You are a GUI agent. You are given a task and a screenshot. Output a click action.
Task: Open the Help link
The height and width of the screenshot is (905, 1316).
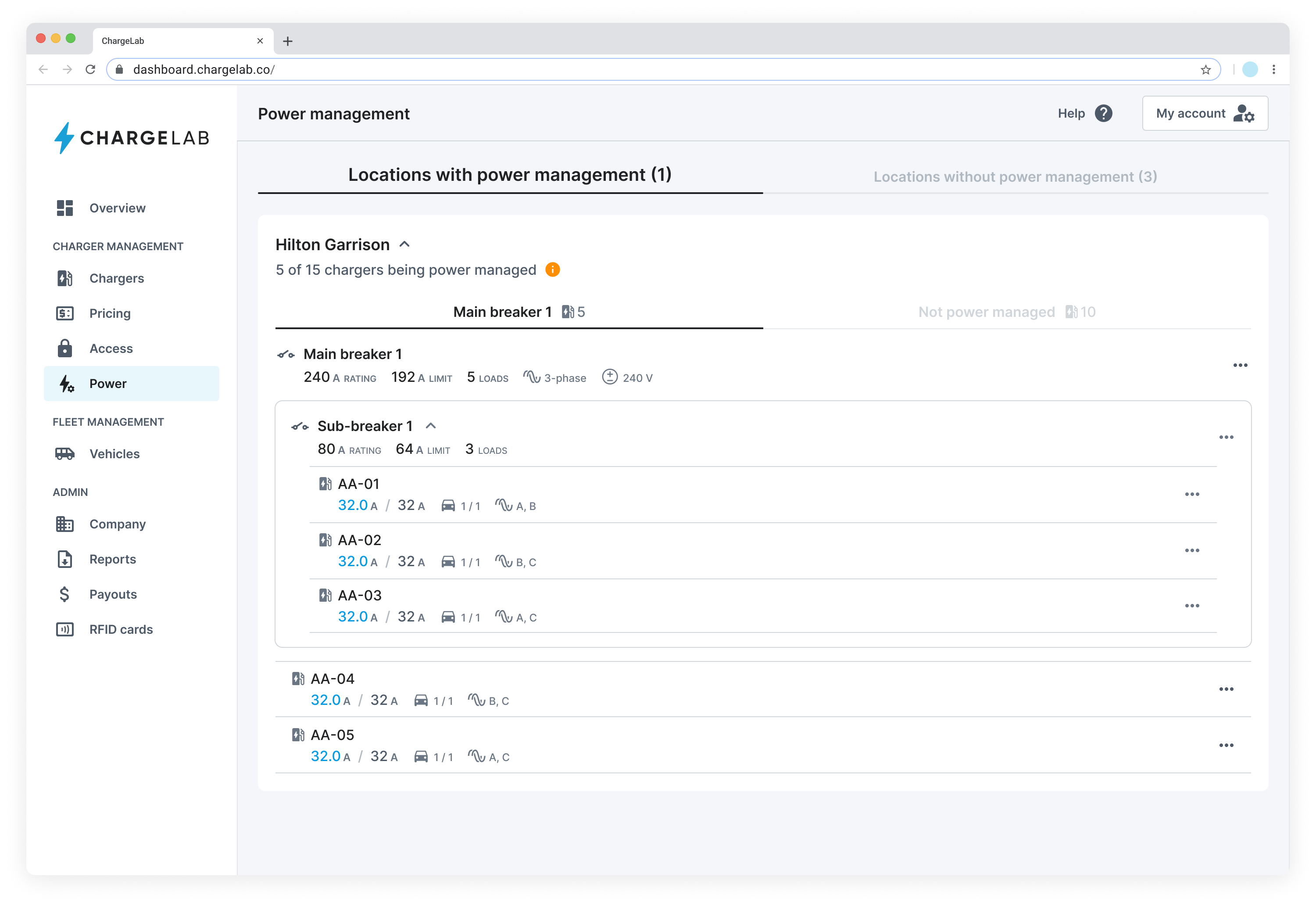(1071, 113)
